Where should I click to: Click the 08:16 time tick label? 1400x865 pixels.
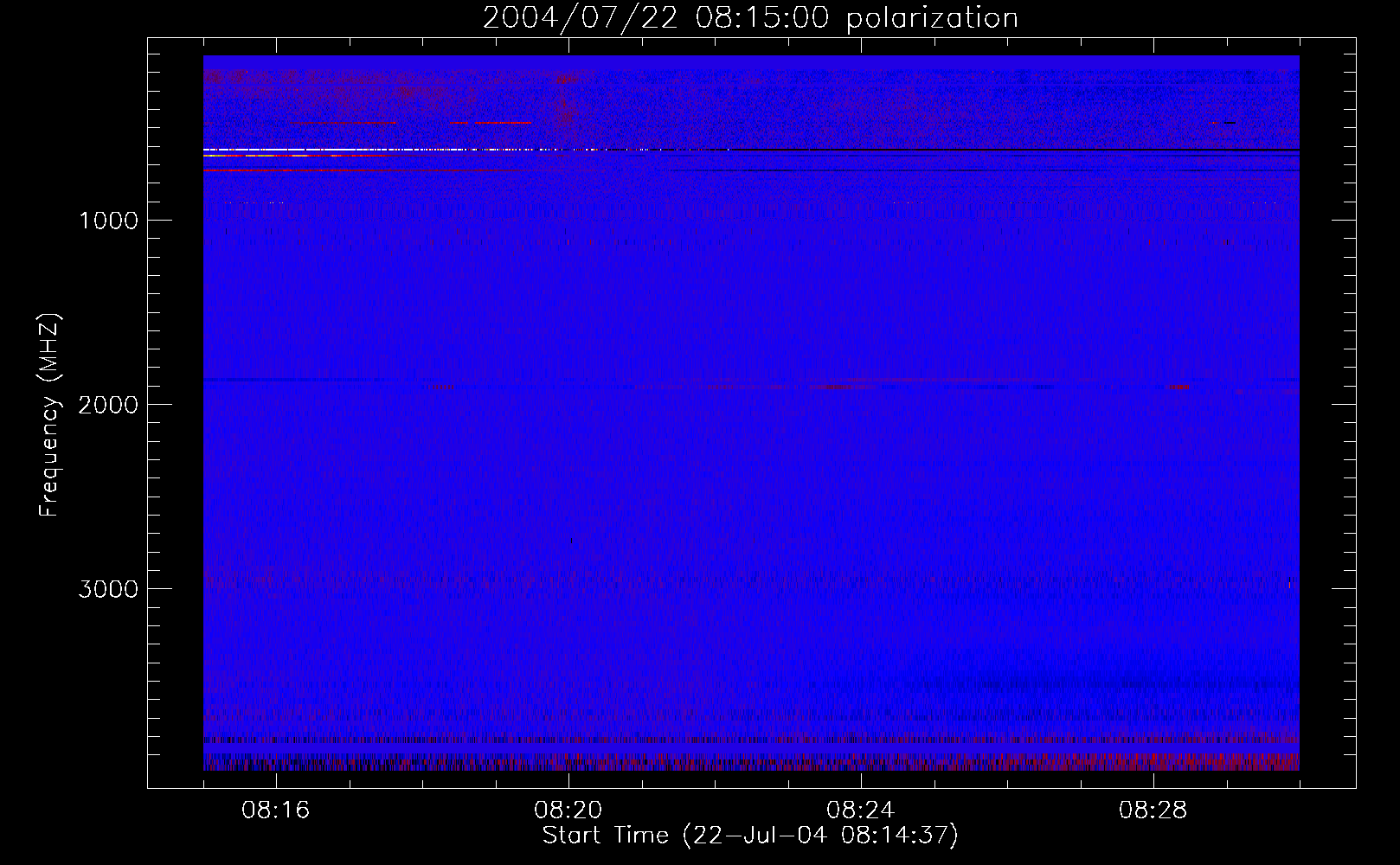pos(276,811)
